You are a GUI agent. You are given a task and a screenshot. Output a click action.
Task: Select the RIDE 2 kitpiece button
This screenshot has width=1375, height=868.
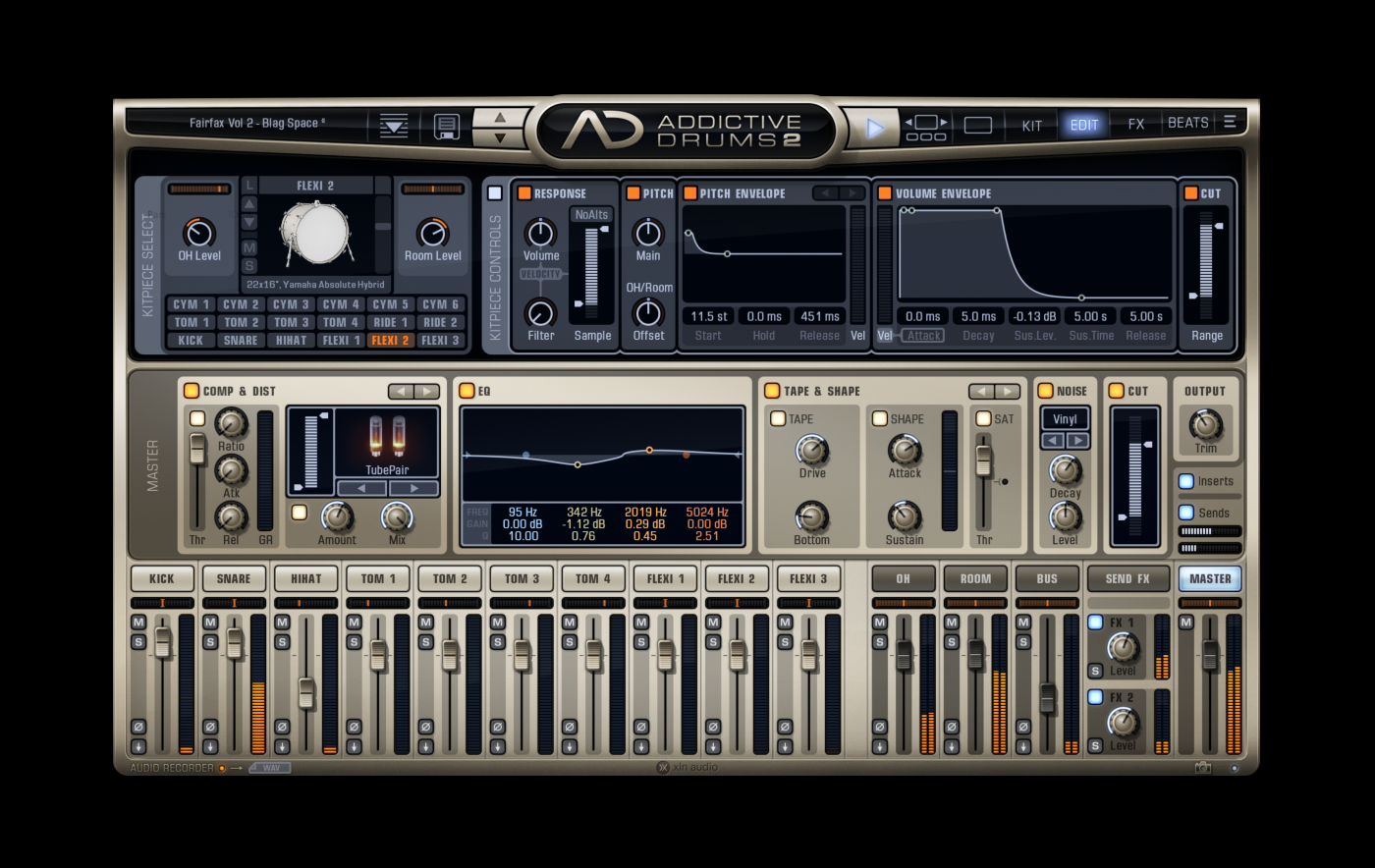point(440,322)
